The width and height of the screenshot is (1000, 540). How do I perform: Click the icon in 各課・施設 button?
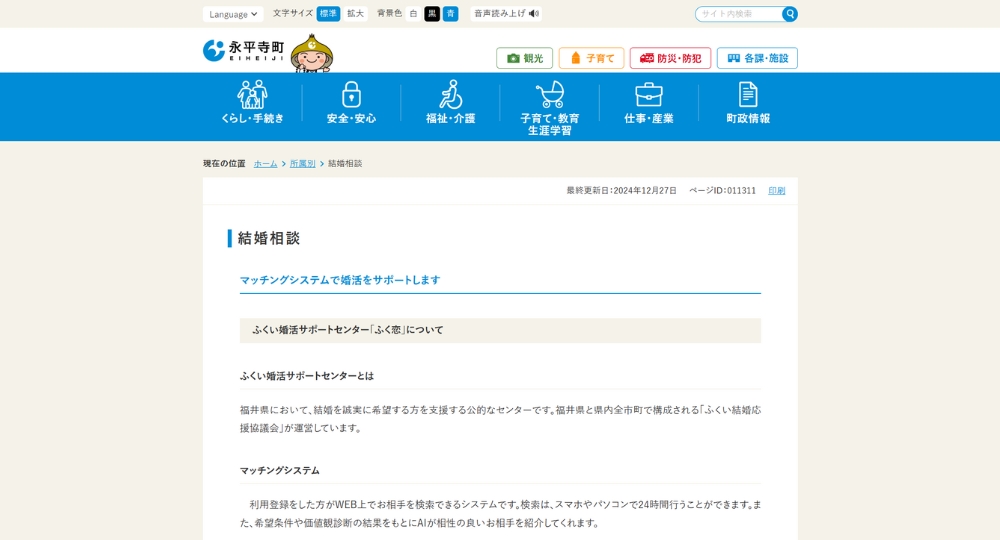(x=733, y=58)
